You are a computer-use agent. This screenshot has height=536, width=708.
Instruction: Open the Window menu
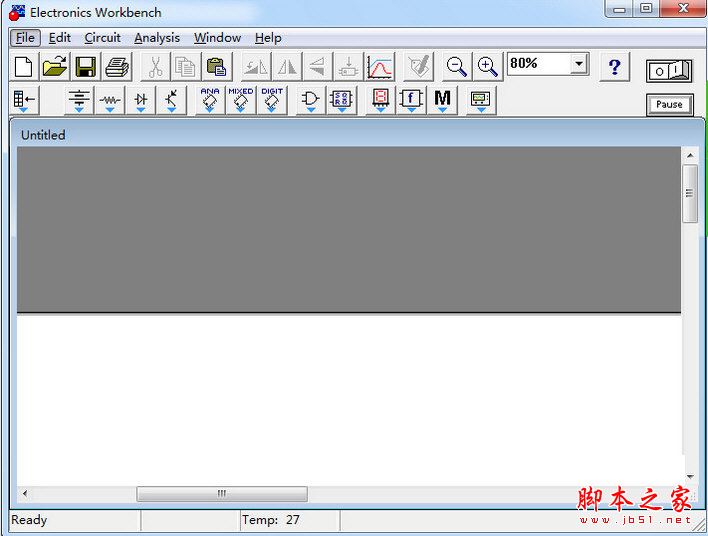pos(217,38)
